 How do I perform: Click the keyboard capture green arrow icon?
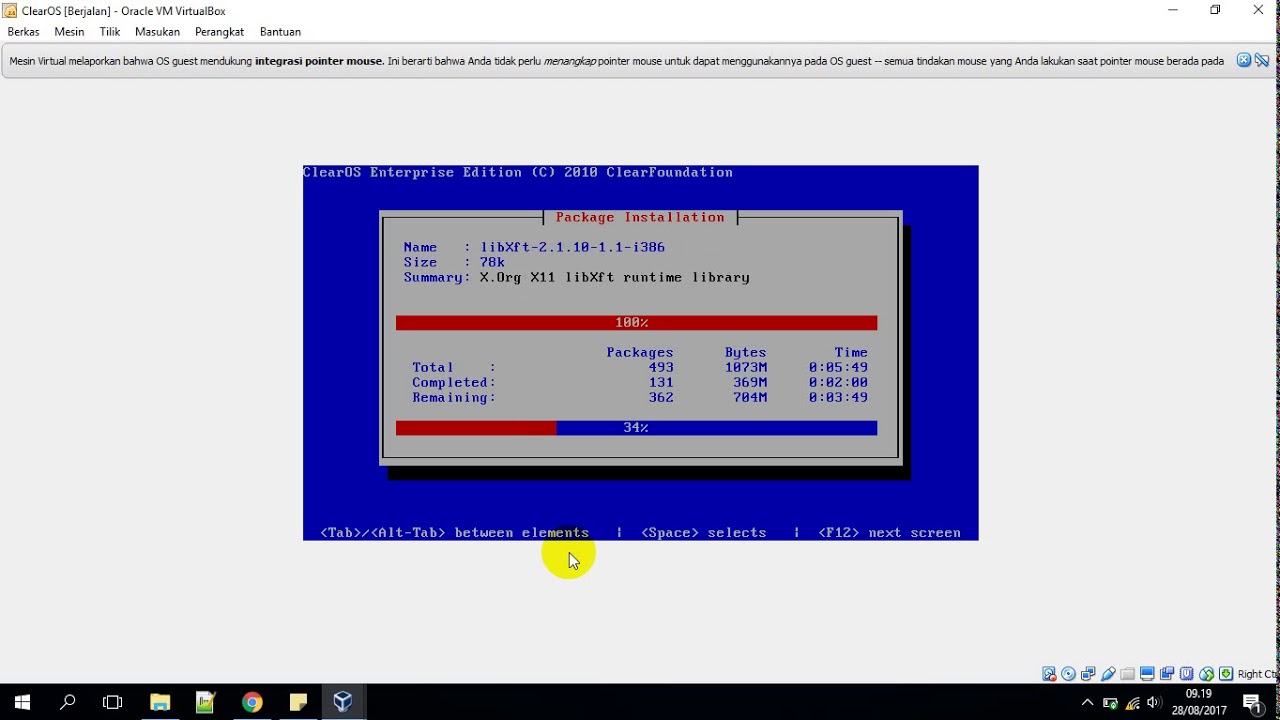click(x=1226, y=674)
